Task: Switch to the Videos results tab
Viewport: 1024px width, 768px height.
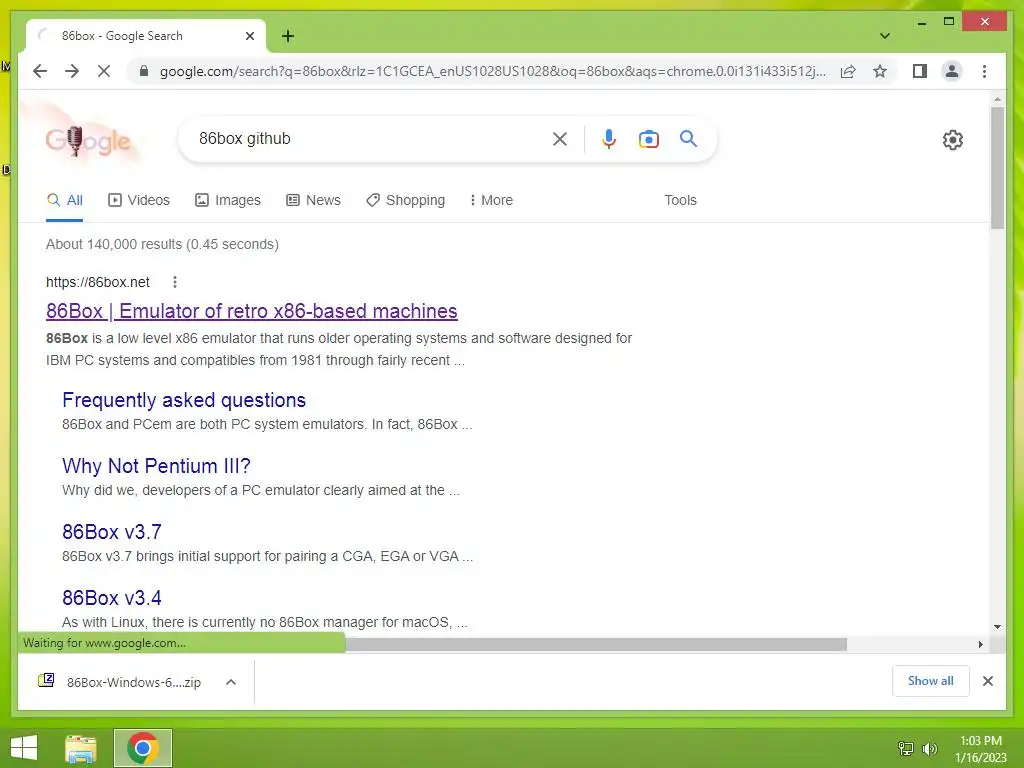Action: click(x=138, y=200)
